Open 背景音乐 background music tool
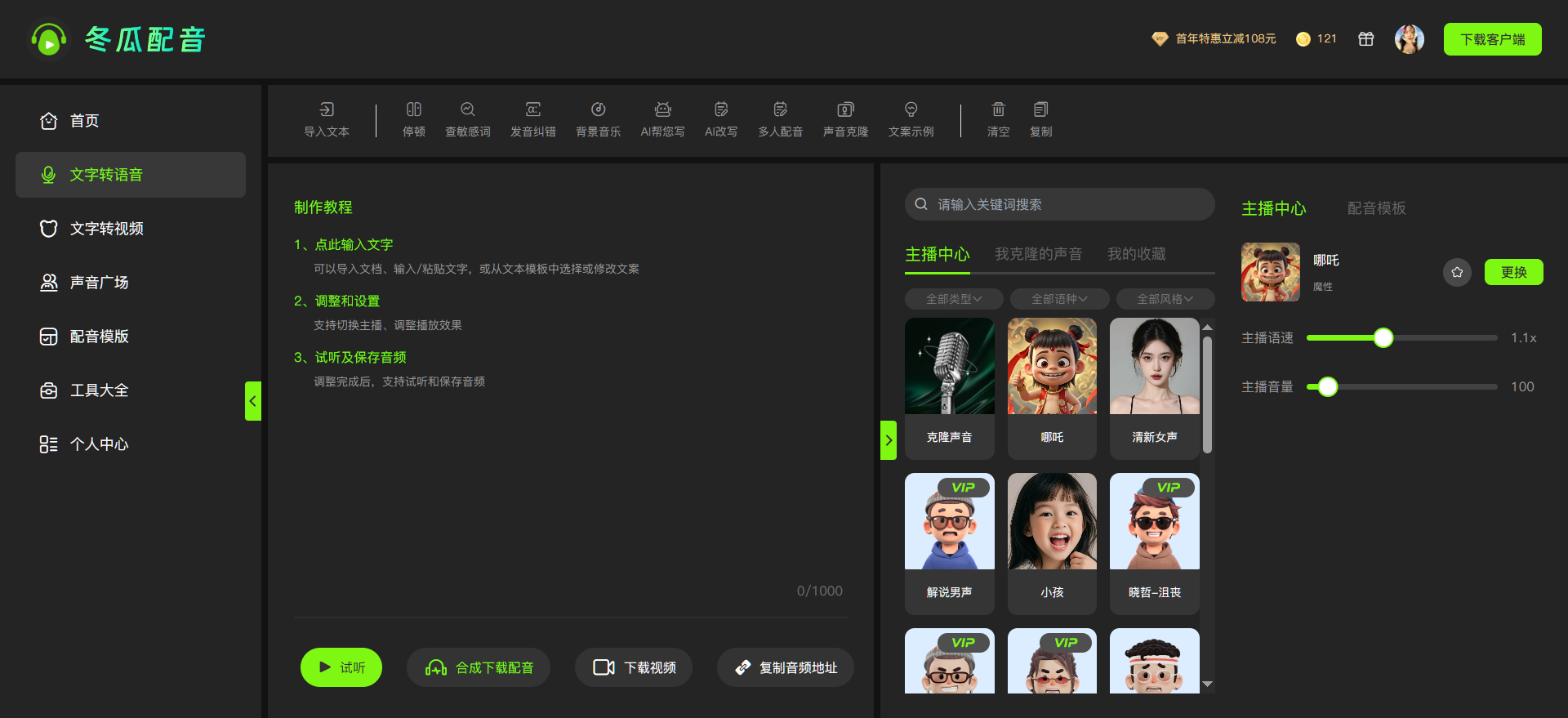 (598, 110)
